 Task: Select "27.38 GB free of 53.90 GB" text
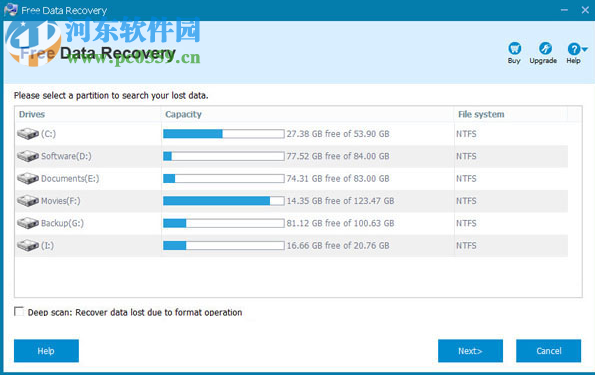(x=338, y=134)
